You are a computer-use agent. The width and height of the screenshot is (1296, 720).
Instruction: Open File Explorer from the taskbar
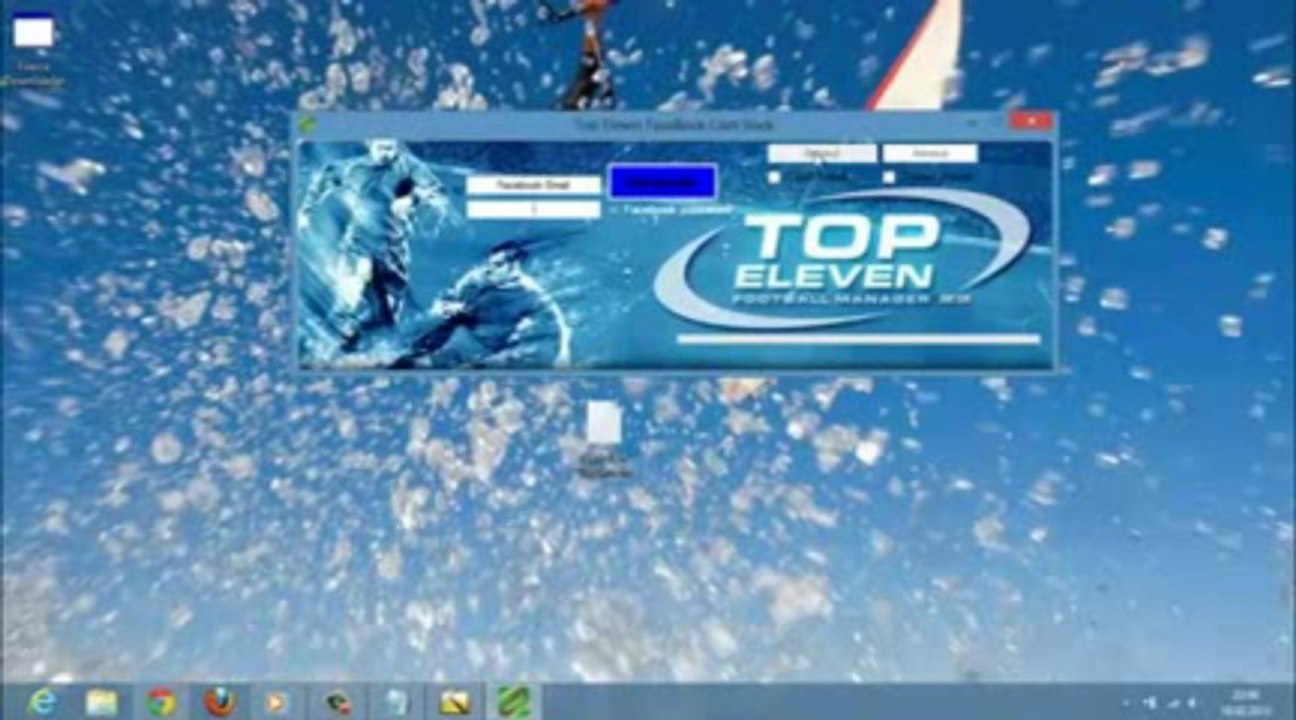click(x=101, y=702)
